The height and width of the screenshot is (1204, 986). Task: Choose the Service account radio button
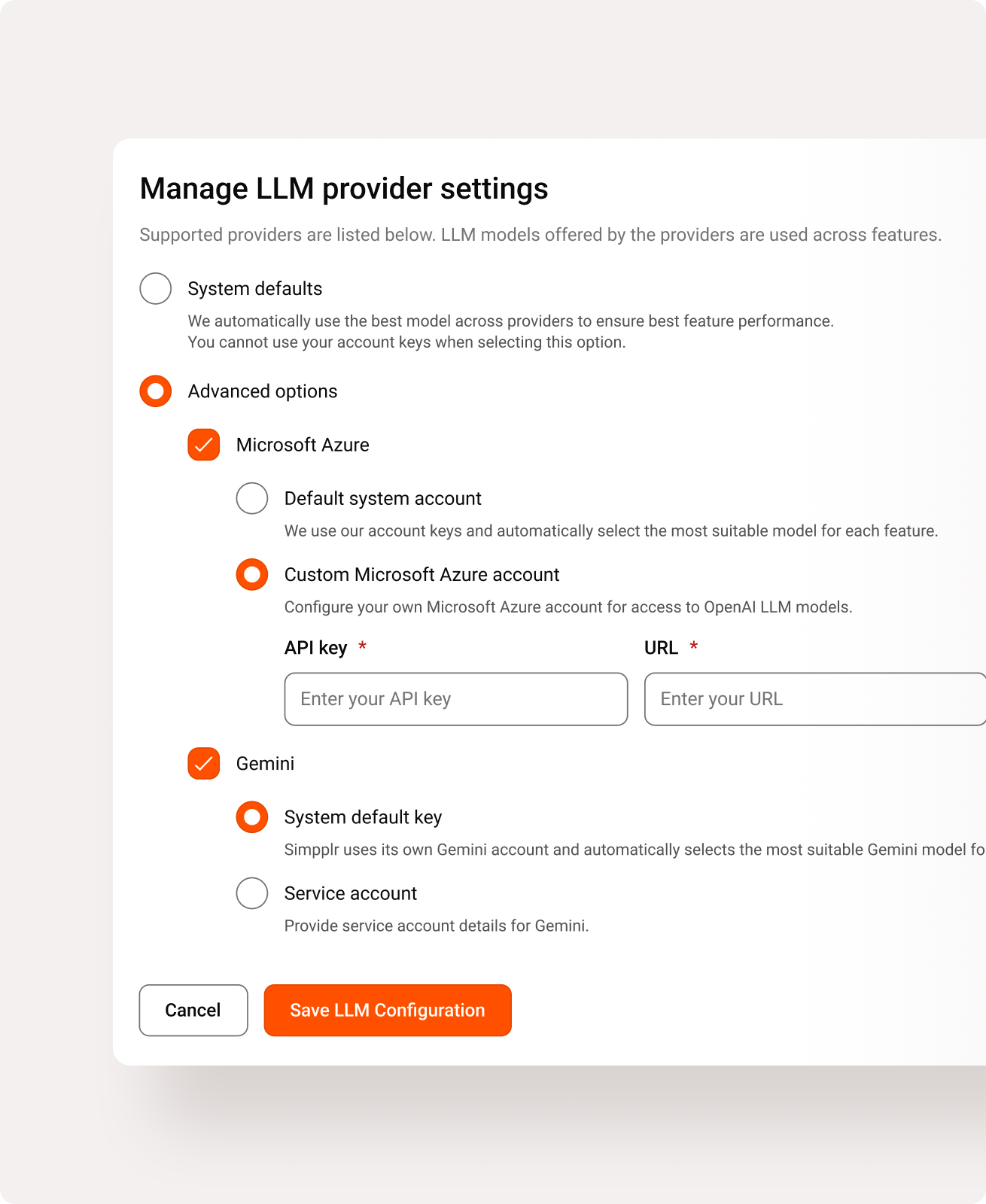coord(252,893)
